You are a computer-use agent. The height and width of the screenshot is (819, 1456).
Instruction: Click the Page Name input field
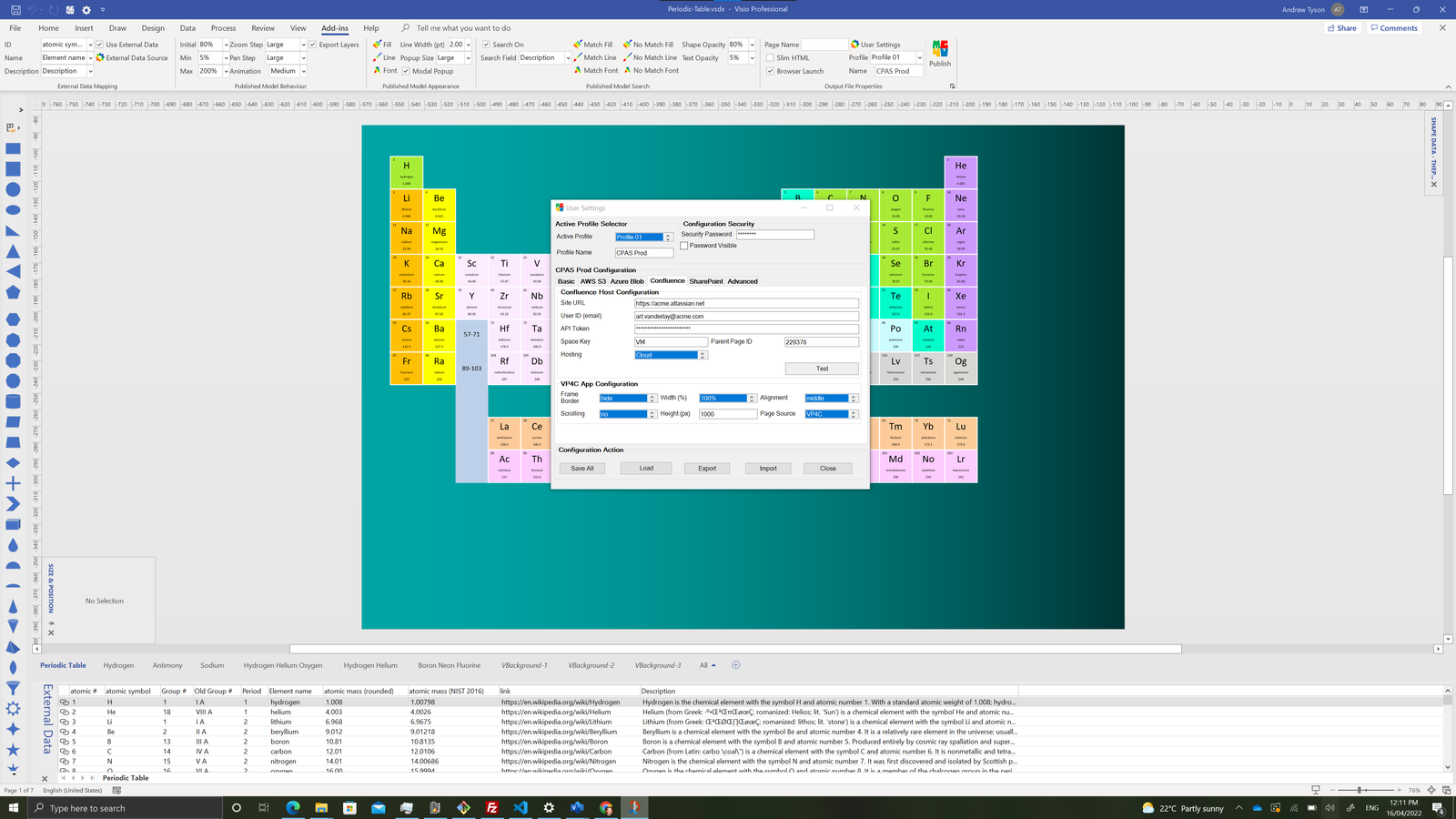click(x=824, y=44)
